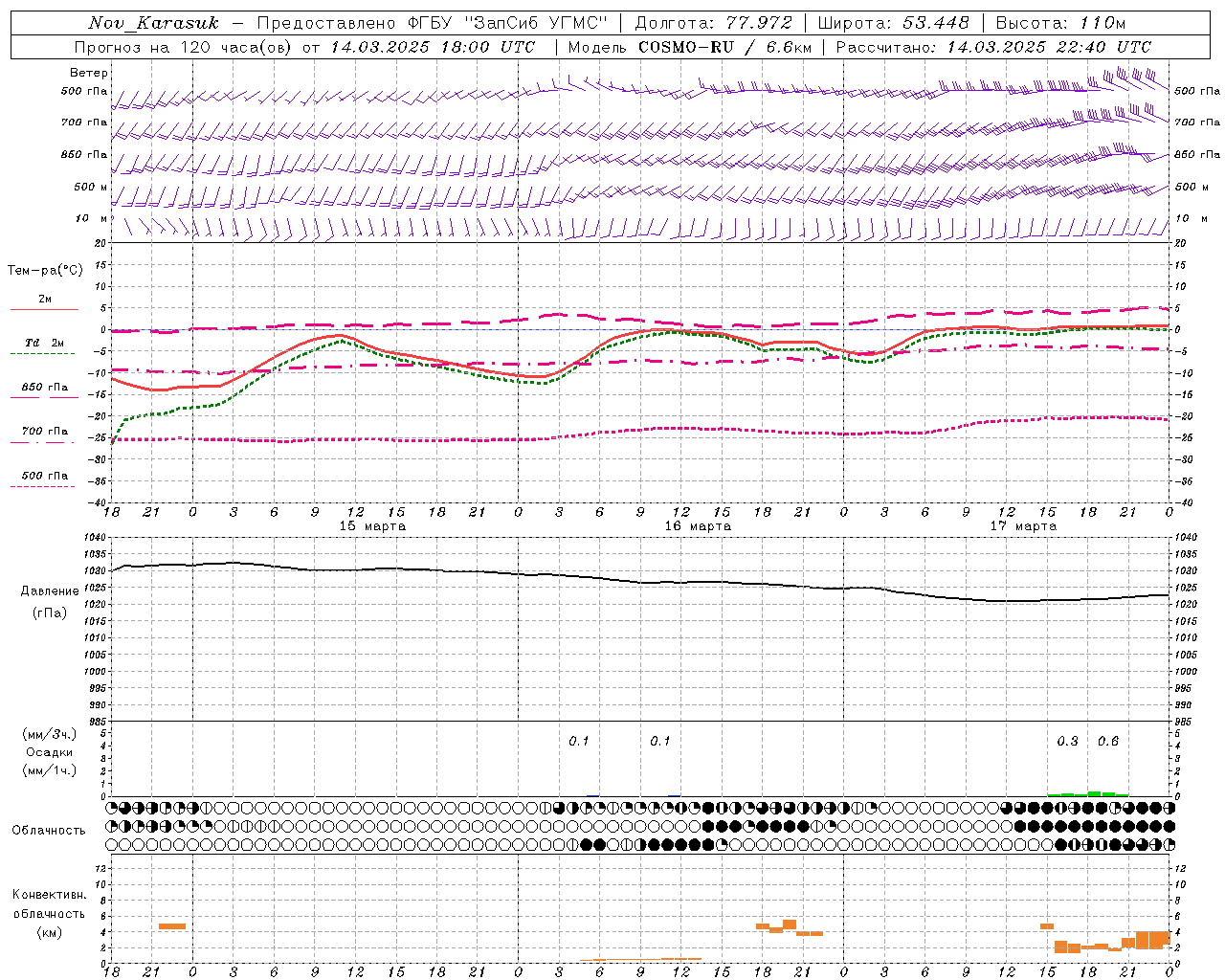Image resolution: width=1225 pixels, height=980 pixels.
Task: Click the 15 марта date label
Action: coord(372,526)
